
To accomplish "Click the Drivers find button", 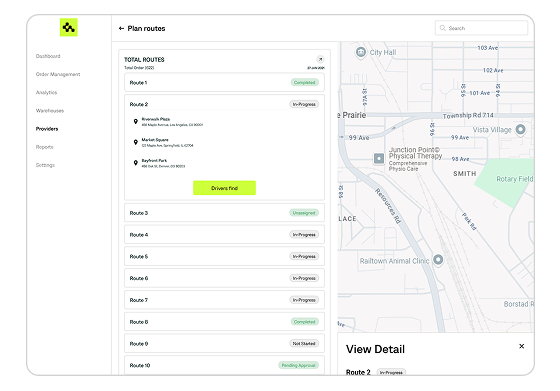I will (x=224, y=188).
